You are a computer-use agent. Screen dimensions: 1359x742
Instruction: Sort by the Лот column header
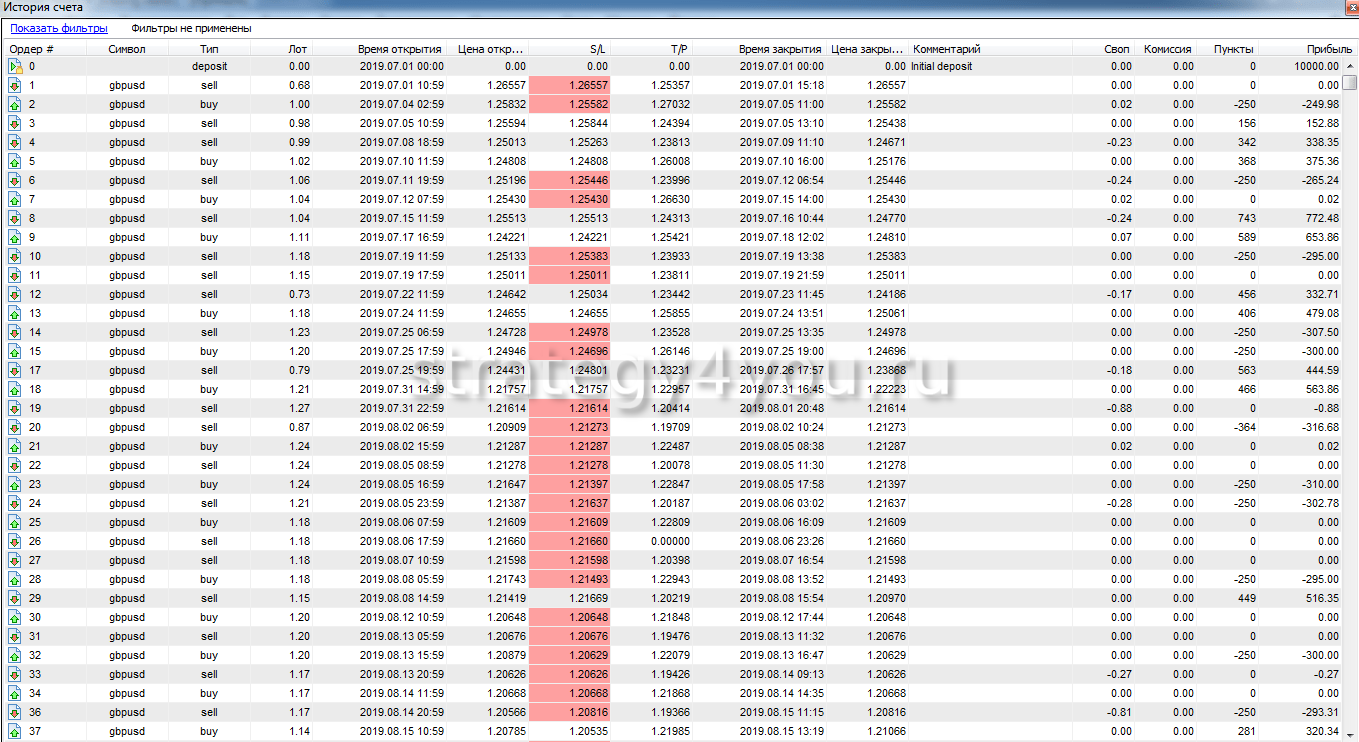coord(298,49)
